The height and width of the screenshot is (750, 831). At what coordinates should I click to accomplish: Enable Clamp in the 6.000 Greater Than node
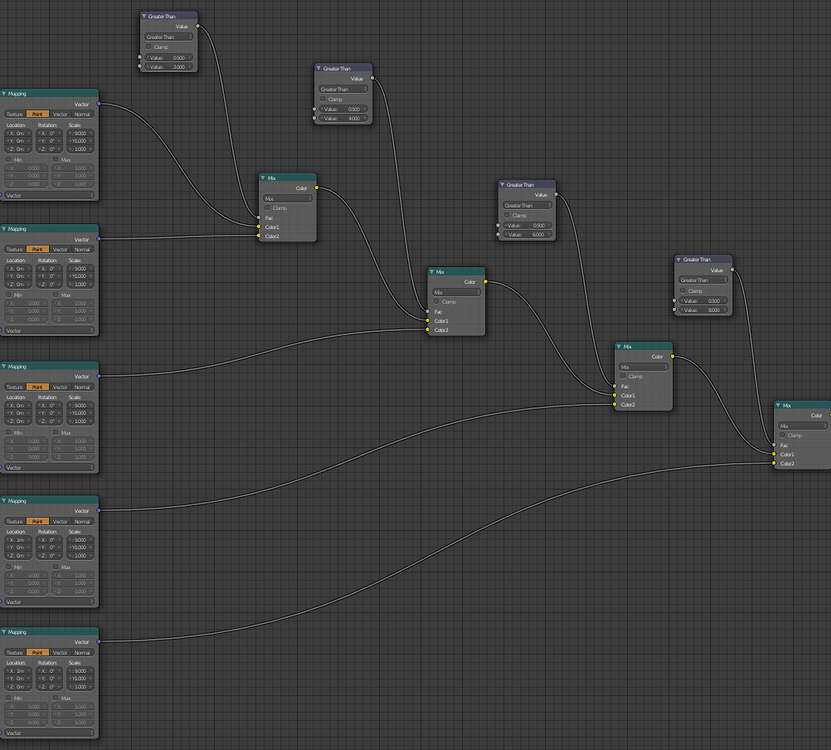click(x=507, y=215)
